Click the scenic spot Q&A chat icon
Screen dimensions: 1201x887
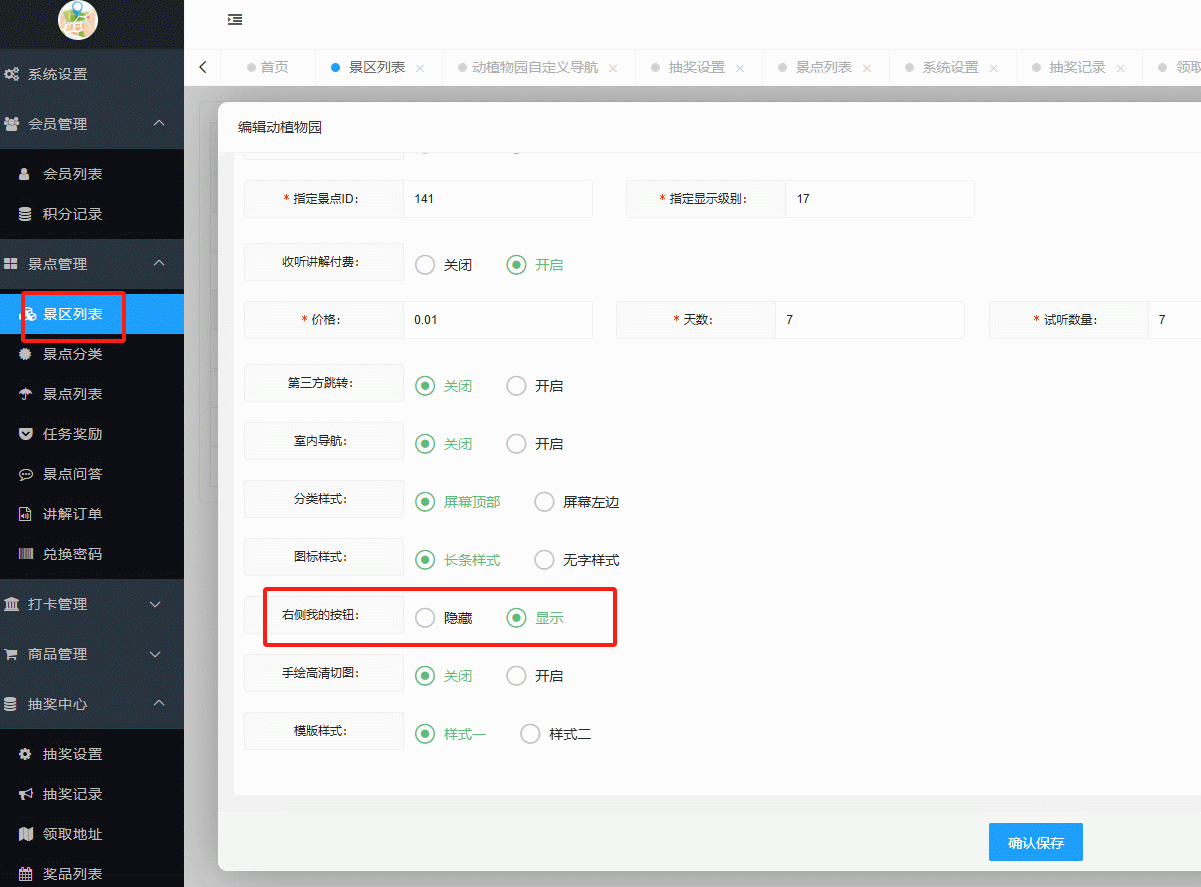[x=25, y=474]
